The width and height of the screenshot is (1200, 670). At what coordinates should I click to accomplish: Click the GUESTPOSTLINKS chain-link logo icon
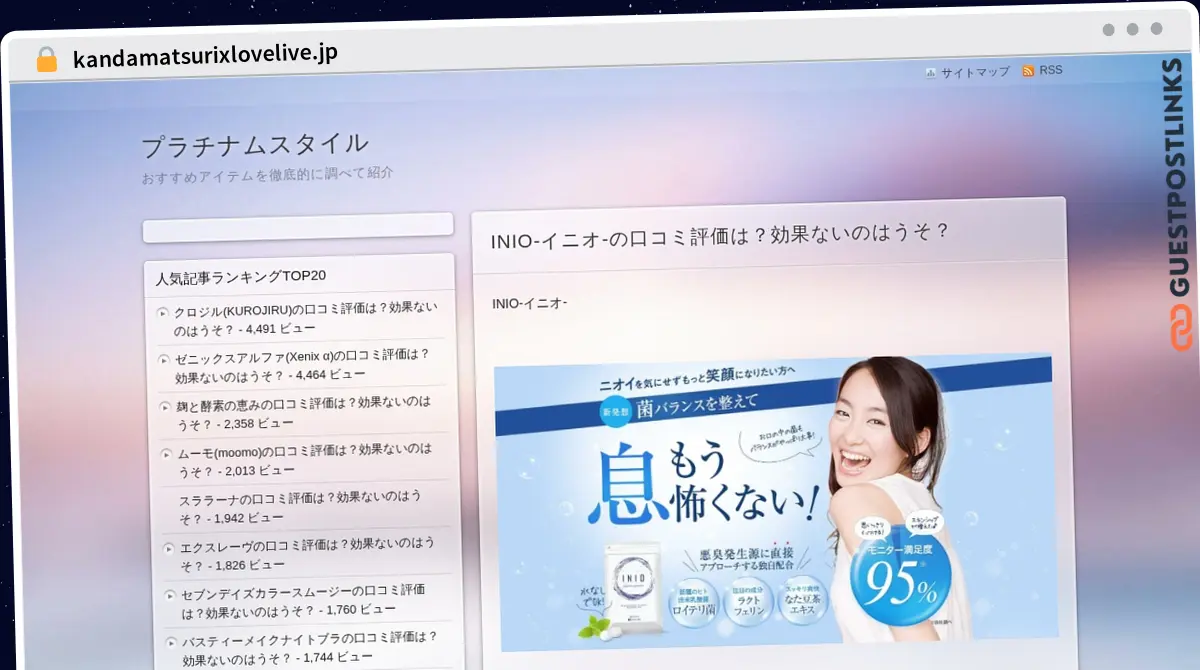coord(1183,327)
